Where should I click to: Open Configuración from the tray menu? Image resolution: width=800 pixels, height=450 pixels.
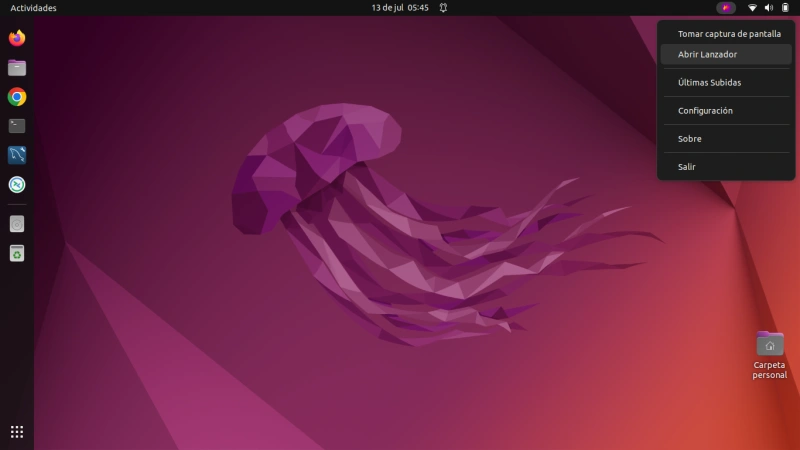[x=726, y=111]
